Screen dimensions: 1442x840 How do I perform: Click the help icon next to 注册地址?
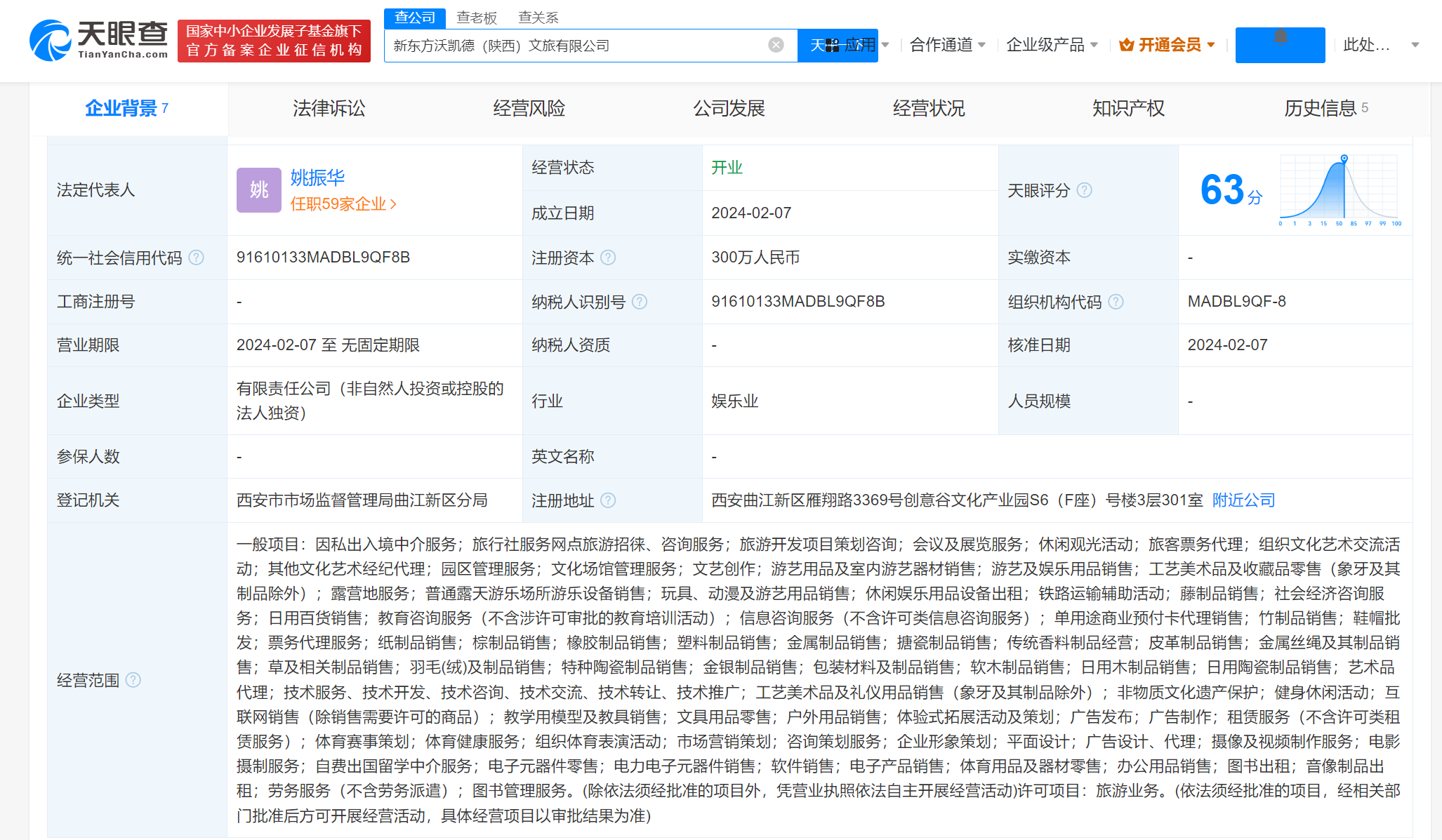click(x=608, y=501)
